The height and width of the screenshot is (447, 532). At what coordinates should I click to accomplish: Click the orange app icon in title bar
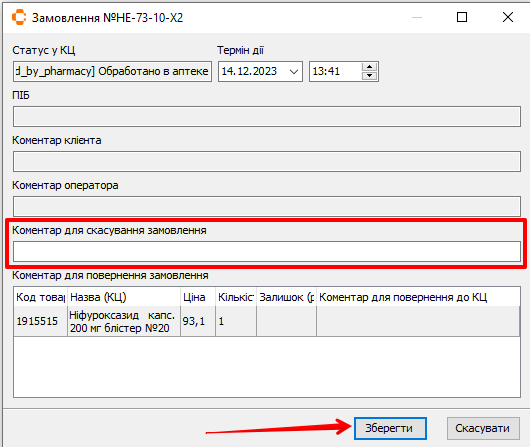click(19, 17)
